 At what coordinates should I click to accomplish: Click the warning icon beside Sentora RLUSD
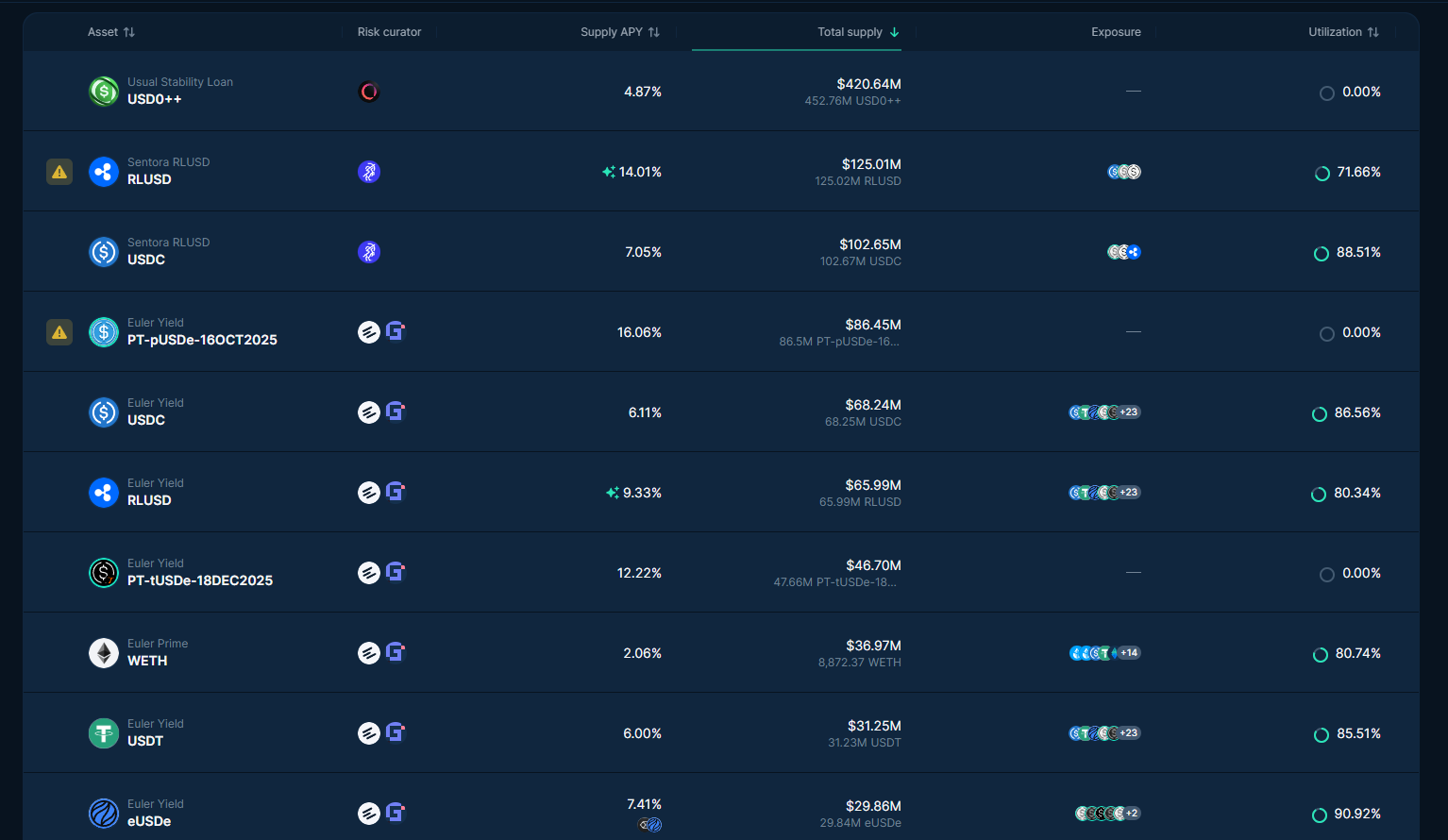tap(59, 172)
